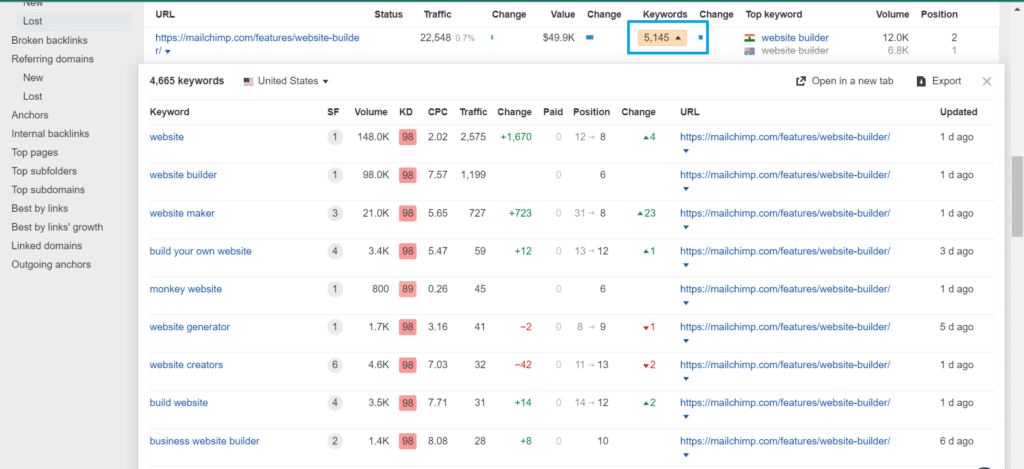Expand URL arrow in the website creators row
Image resolution: width=1024 pixels, height=469 pixels.
pos(685,378)
